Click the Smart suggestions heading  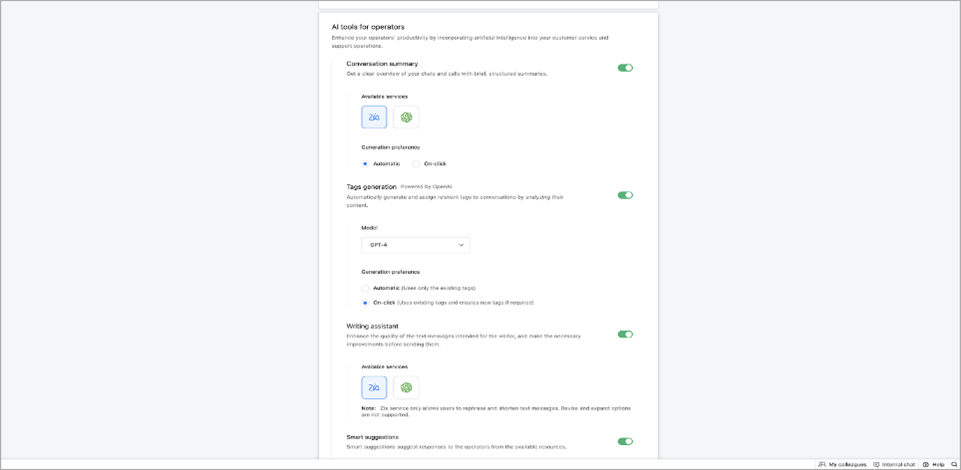[x=373, y=437]
